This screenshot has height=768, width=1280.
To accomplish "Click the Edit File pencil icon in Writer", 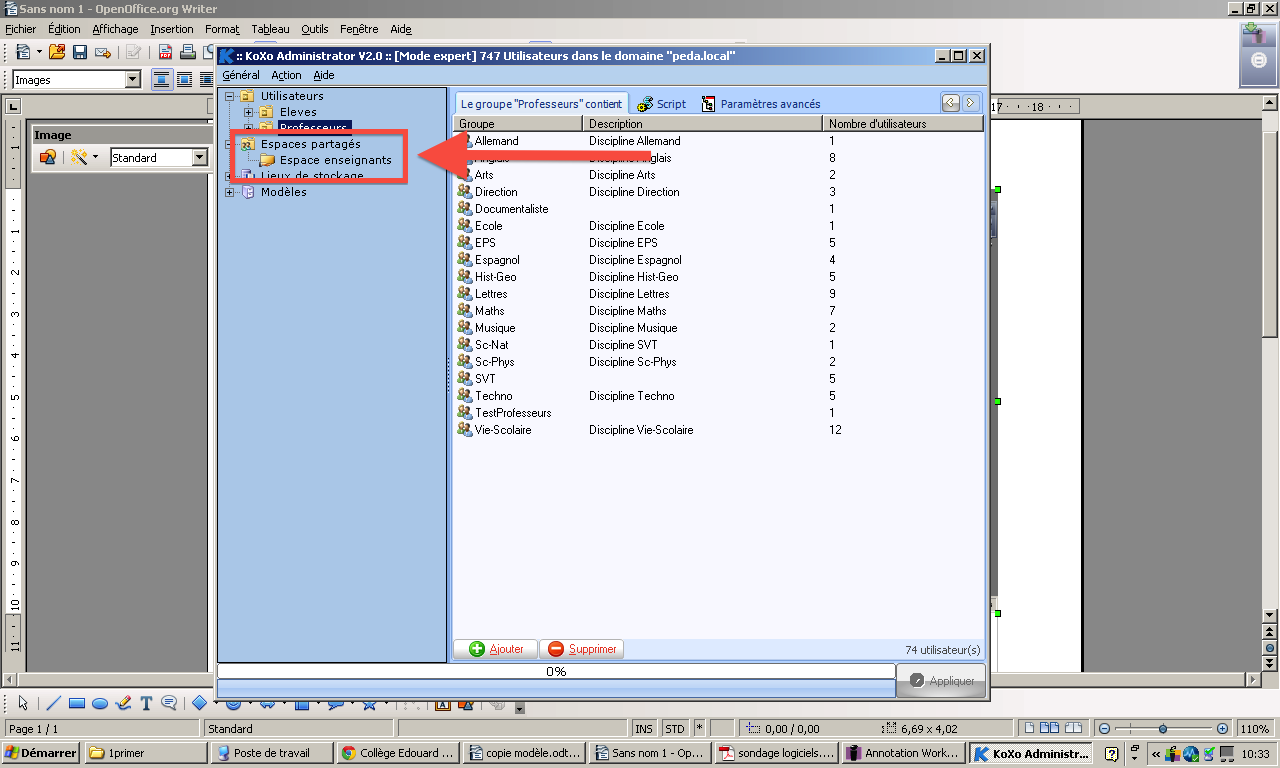I will tap(133, 51).
